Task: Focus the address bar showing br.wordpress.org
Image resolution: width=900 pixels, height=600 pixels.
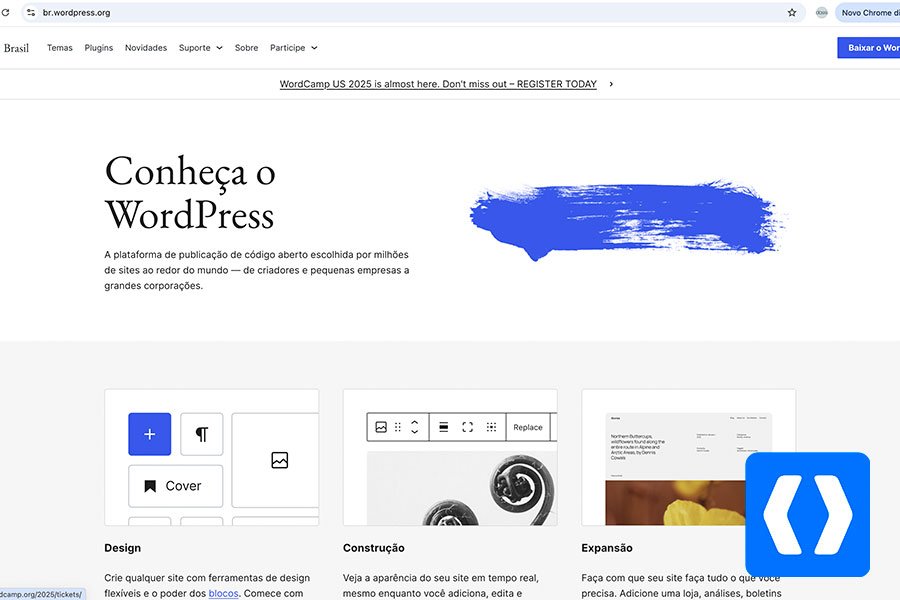Action: click(x=413, y=12)
